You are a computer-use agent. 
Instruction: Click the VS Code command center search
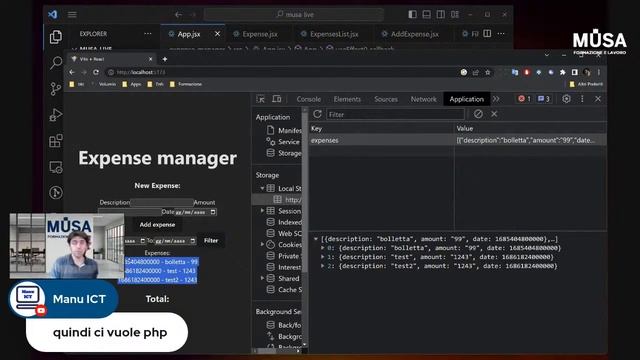(294, 14)
